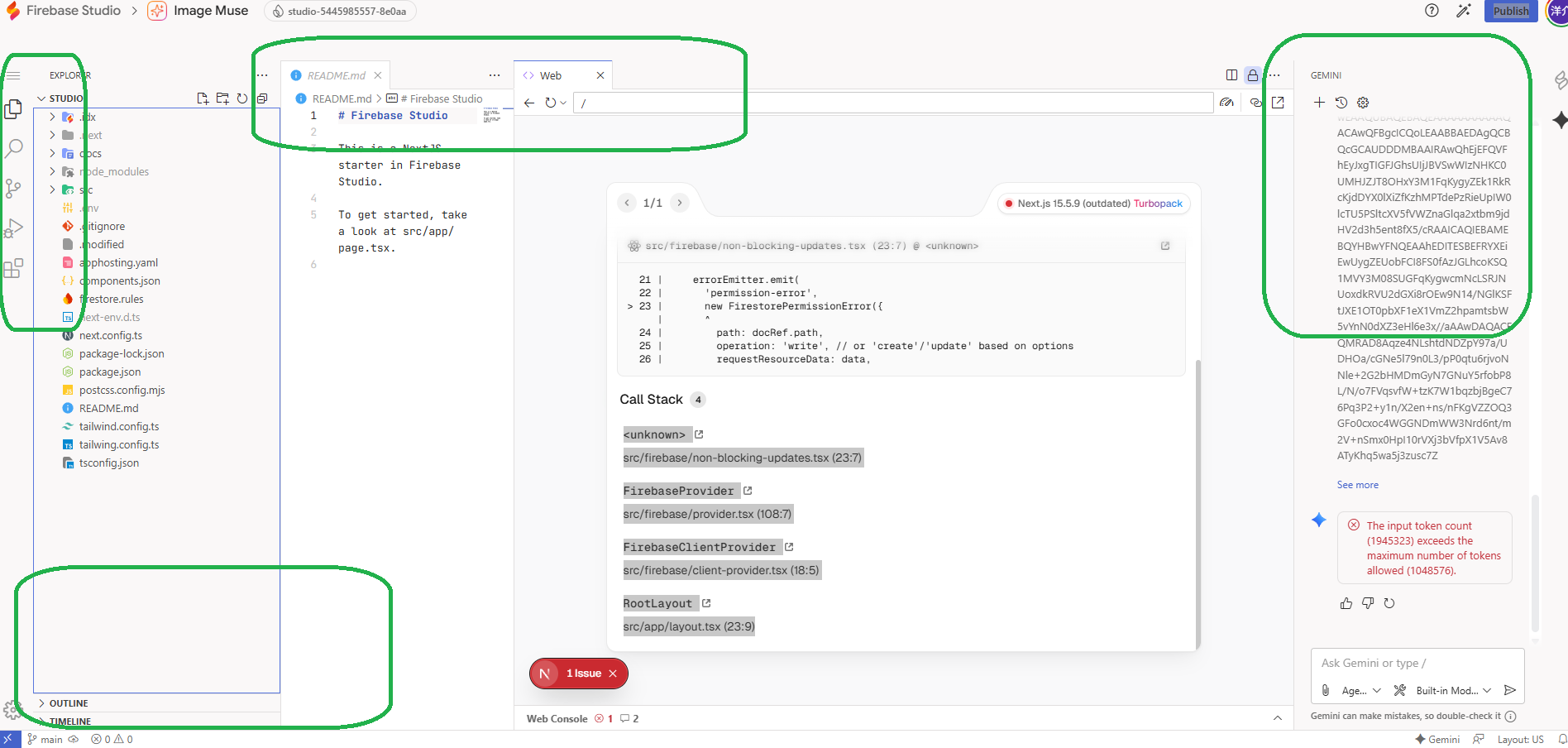Toggle split editor layout
This screenshot has height=748, width=1568.
coord(1231,74)
